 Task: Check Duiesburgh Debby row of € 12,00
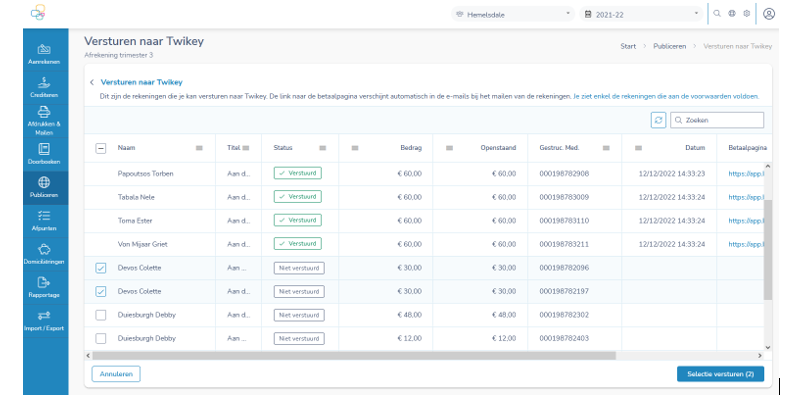coord(101,339)
